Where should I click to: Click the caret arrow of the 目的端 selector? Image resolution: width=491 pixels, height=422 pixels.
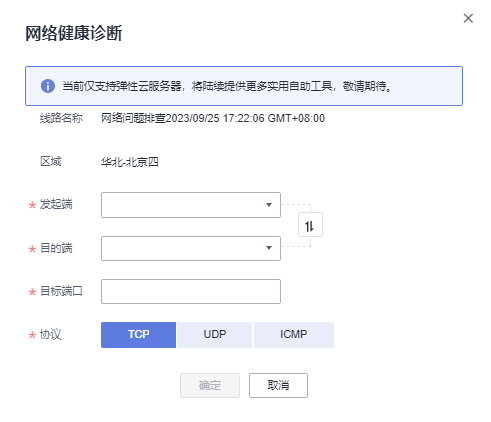tap(269, 248)
